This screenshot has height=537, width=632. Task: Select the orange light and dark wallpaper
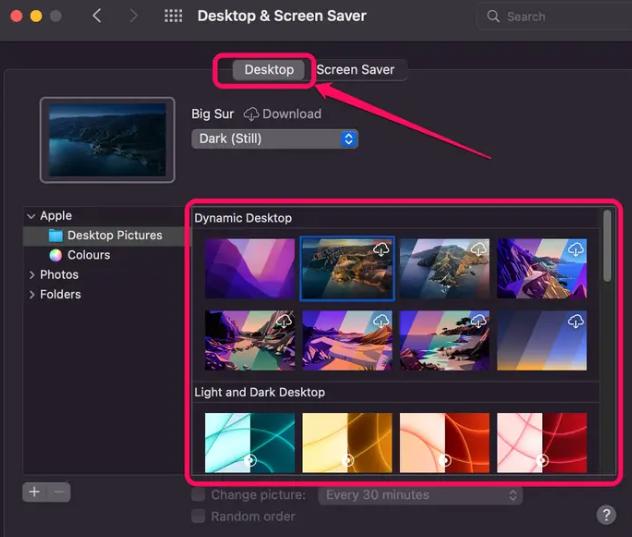click(x=445, y=443)
